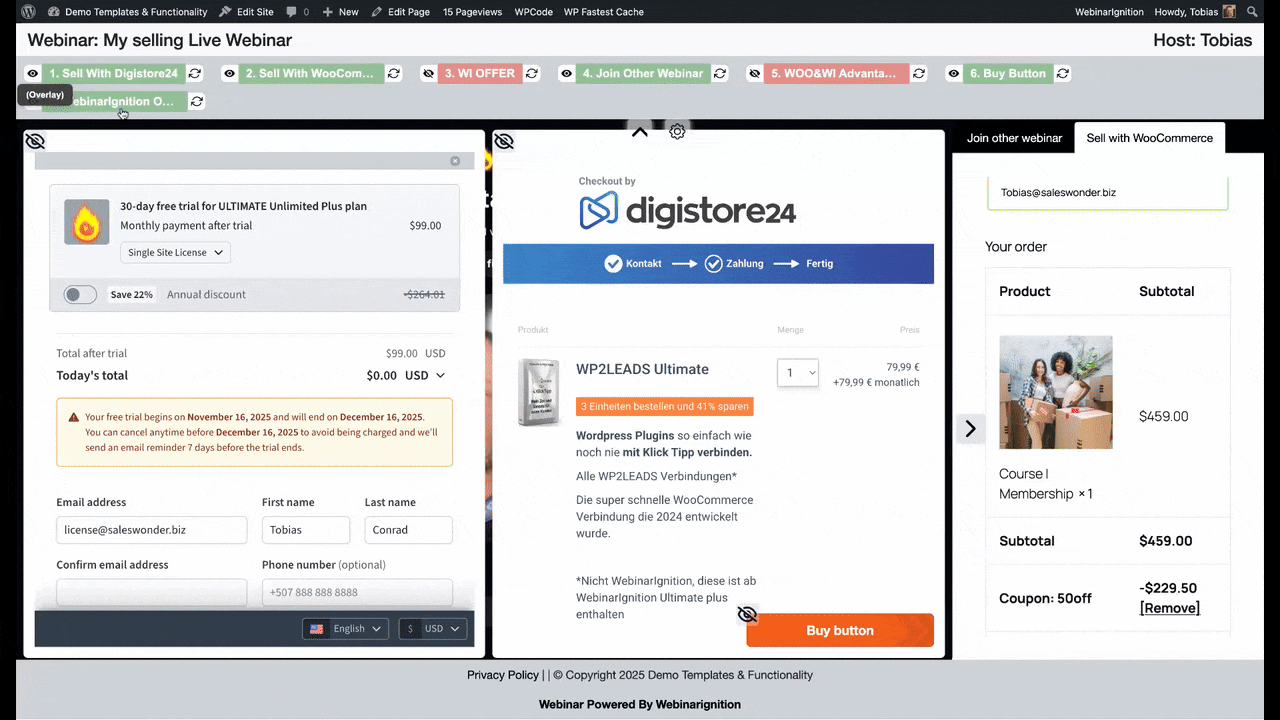Image resolution: width=1280 pixels, height=720 pixels.
Task: Open search from the admin bar
Action: (x=1251, y=11)
